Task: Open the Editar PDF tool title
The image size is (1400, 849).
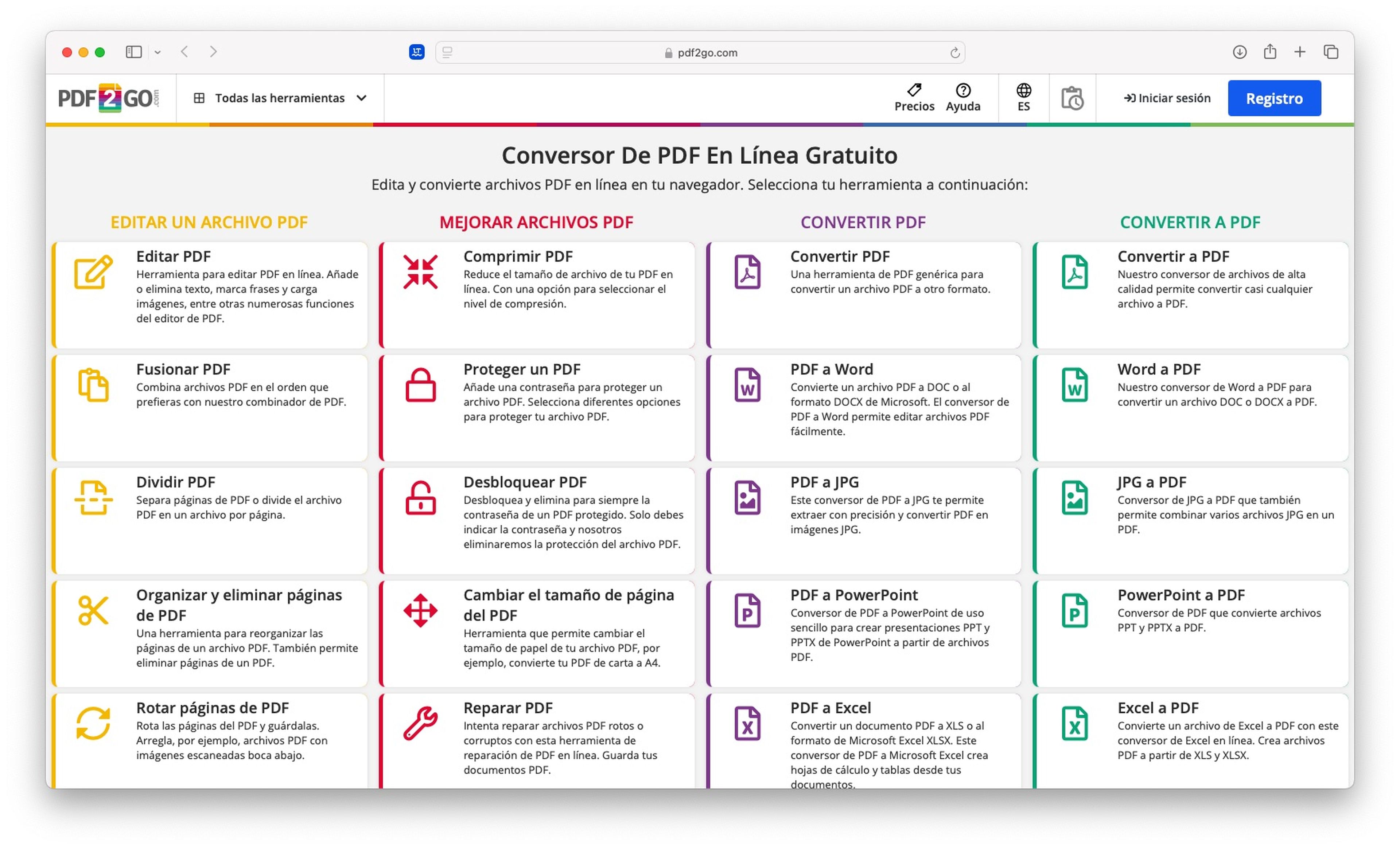Action: pyautogui.click(x=173, y=256)
